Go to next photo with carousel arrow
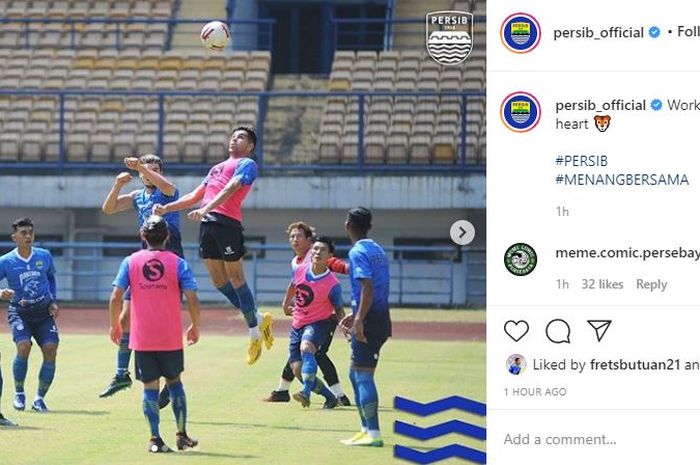Screen dimensions: 700x465 click(462, 232)
